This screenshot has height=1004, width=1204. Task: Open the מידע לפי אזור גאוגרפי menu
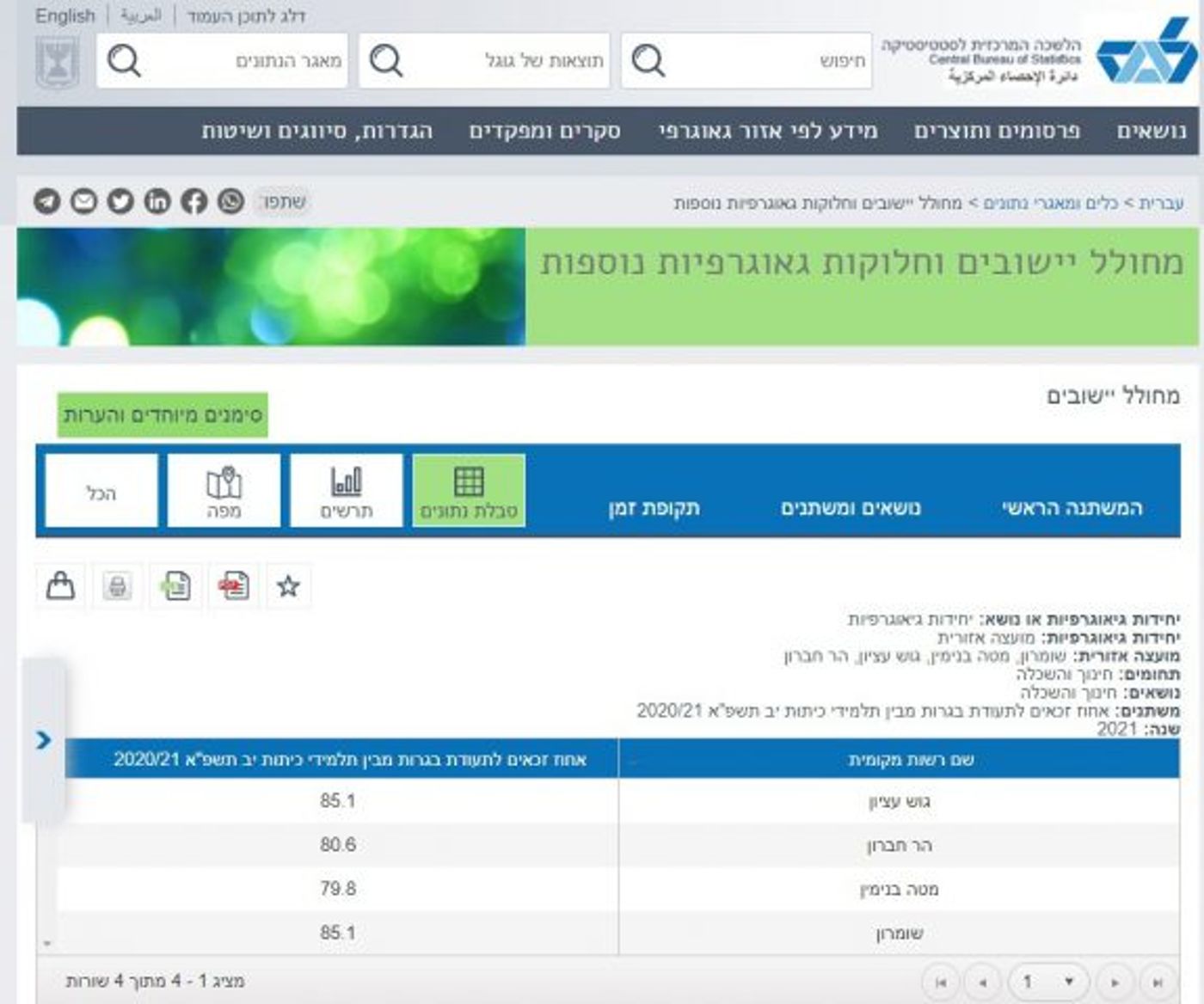(x=768, y=131)
